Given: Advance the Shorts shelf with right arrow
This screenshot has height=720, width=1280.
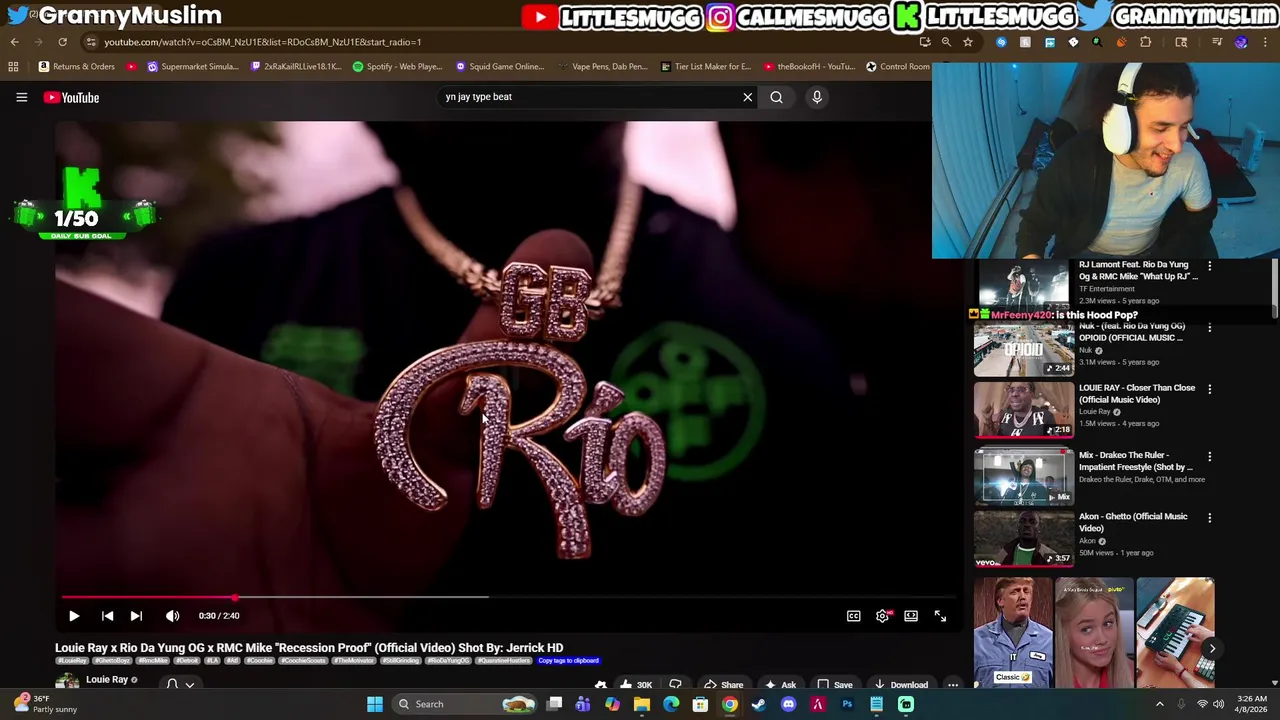Looking at the screenshot, I should (1212, 648).
